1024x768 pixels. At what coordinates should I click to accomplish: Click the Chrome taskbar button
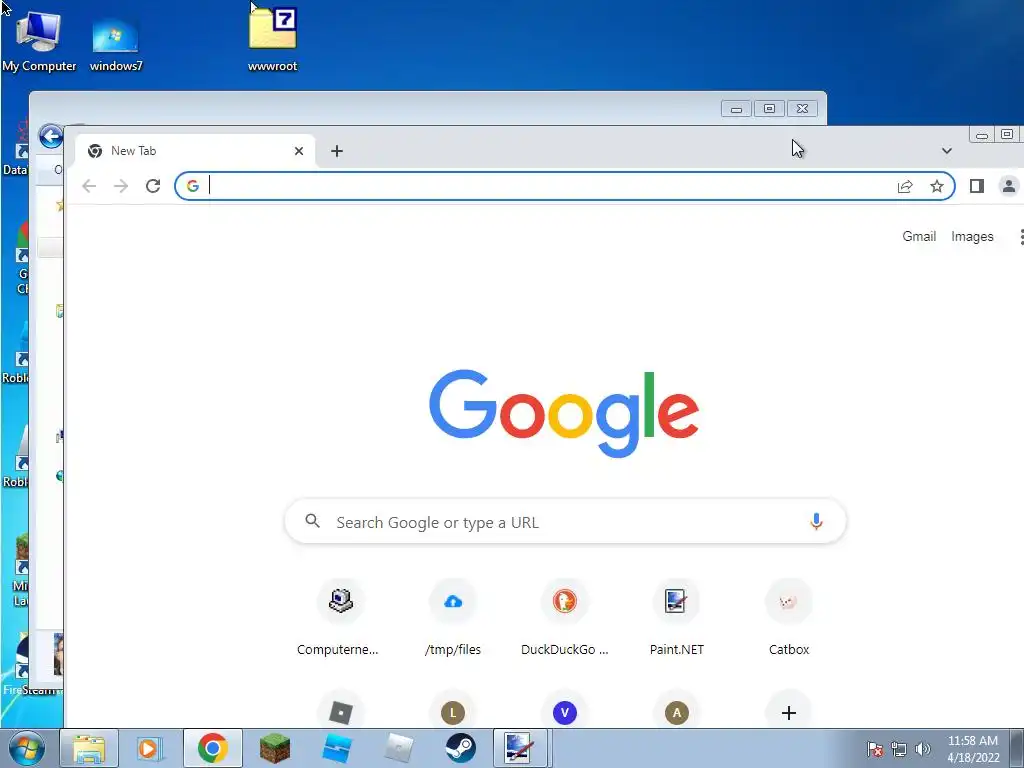pyautogui.click(x=213, y=748)
